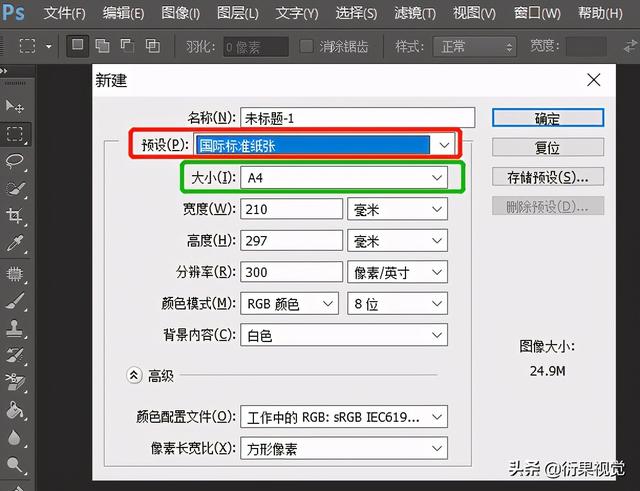
Task: Select the Move tool
Action: point(15,107)
